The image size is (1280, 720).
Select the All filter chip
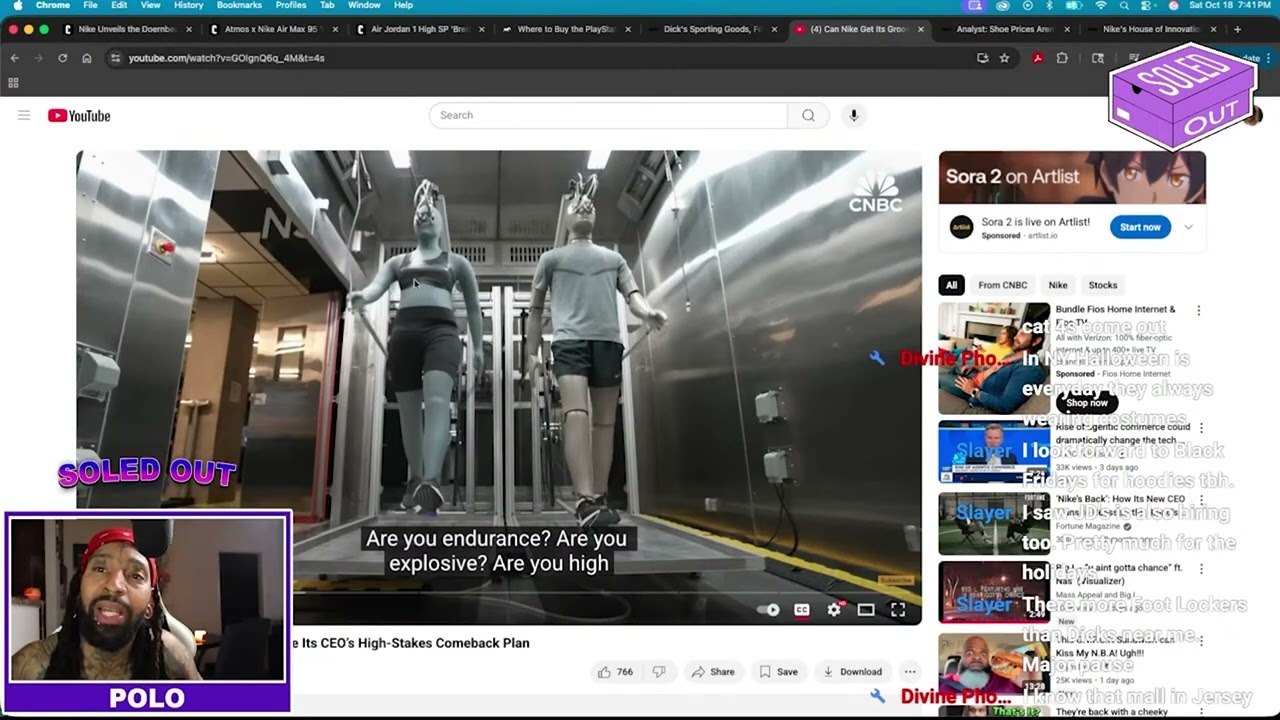pyautogui.click(x=951, y=285)
